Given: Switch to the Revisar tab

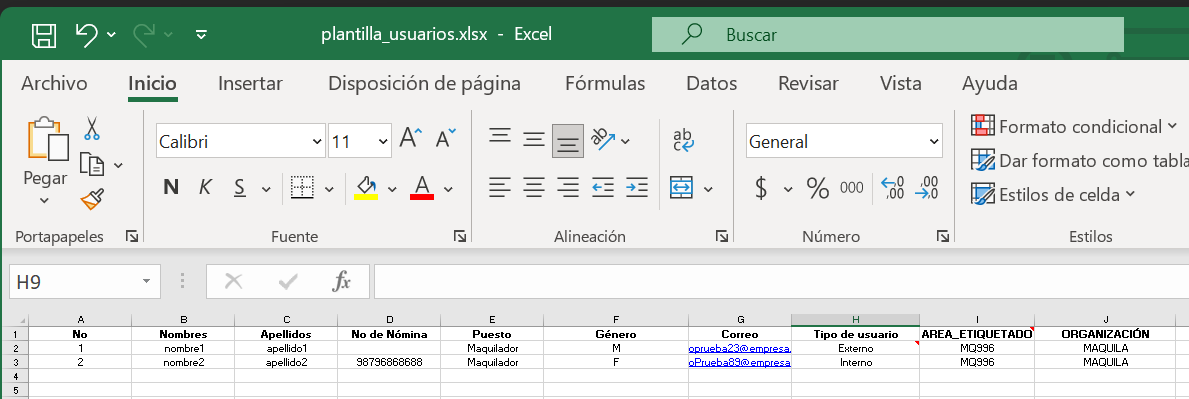Looking at the screenshot, I should tap(808, 83).
